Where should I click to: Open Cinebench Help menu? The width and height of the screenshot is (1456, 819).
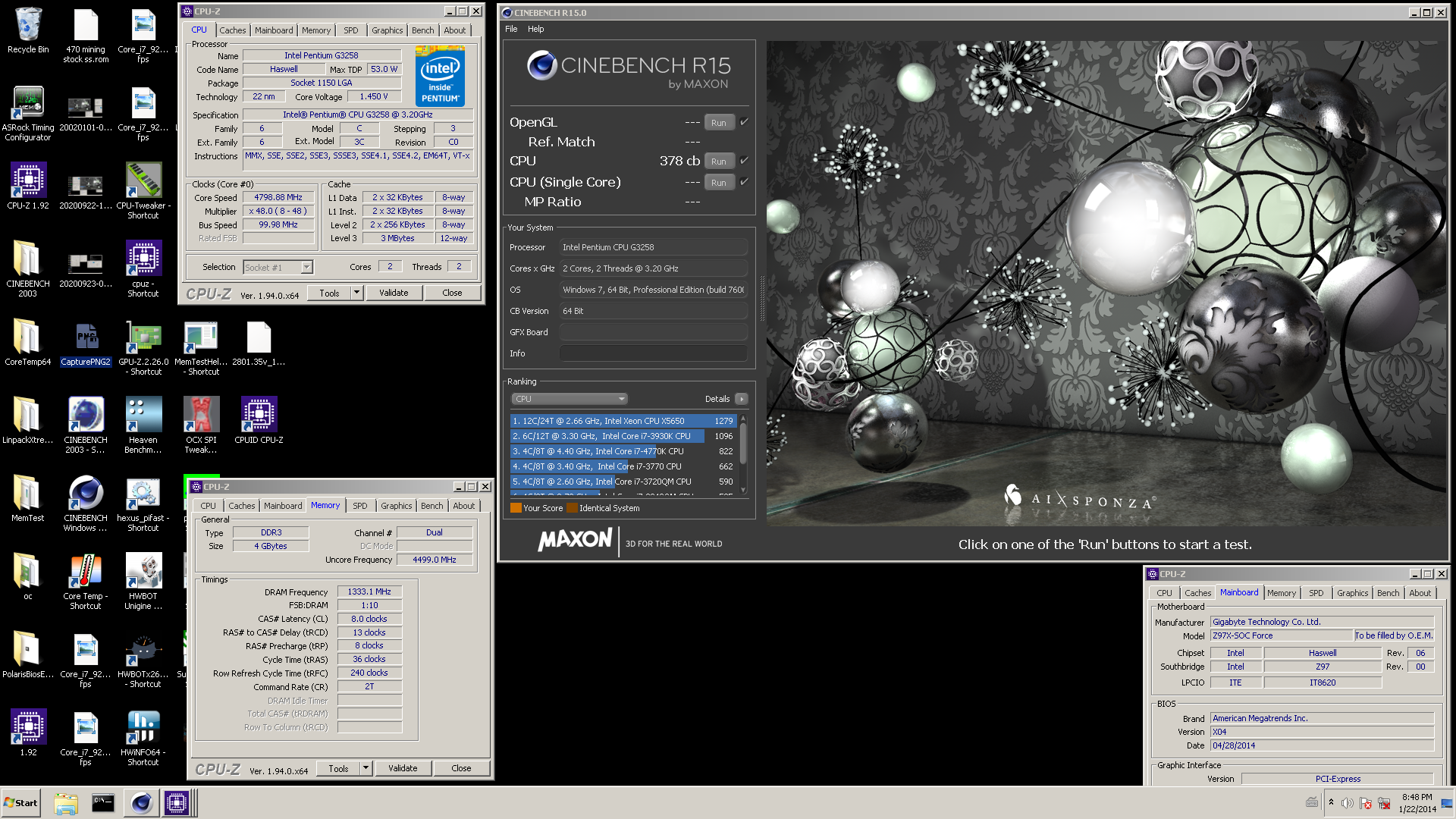536,29
